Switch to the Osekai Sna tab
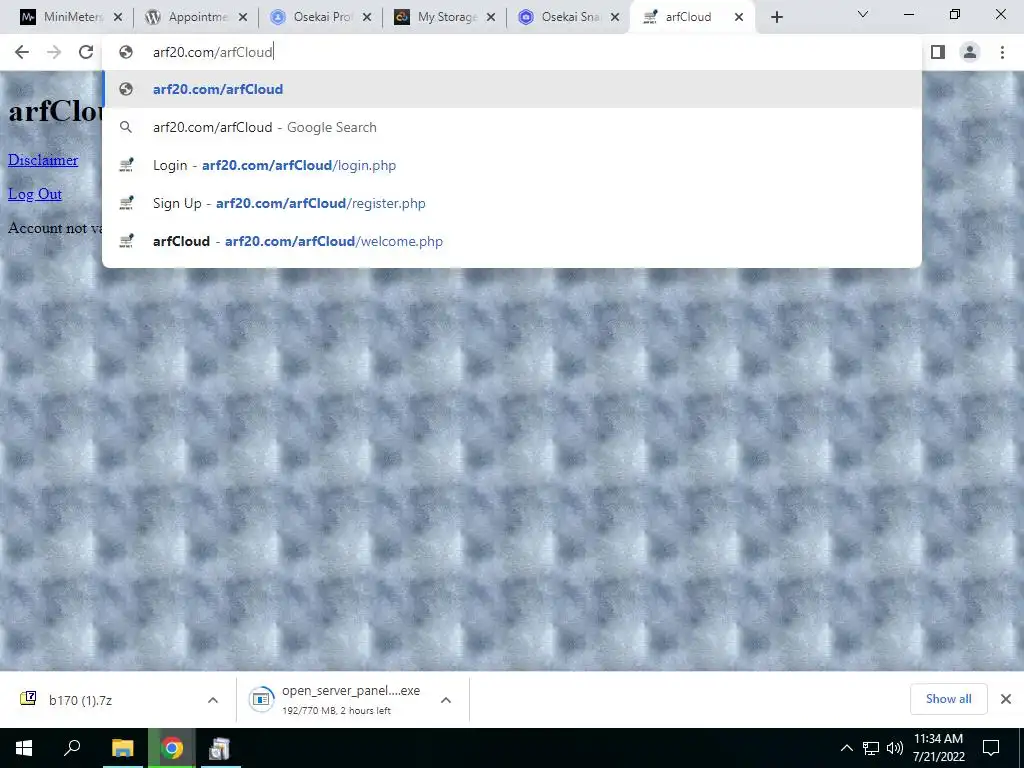Viewport: 1024px width, 768px height. coord(569,17)
